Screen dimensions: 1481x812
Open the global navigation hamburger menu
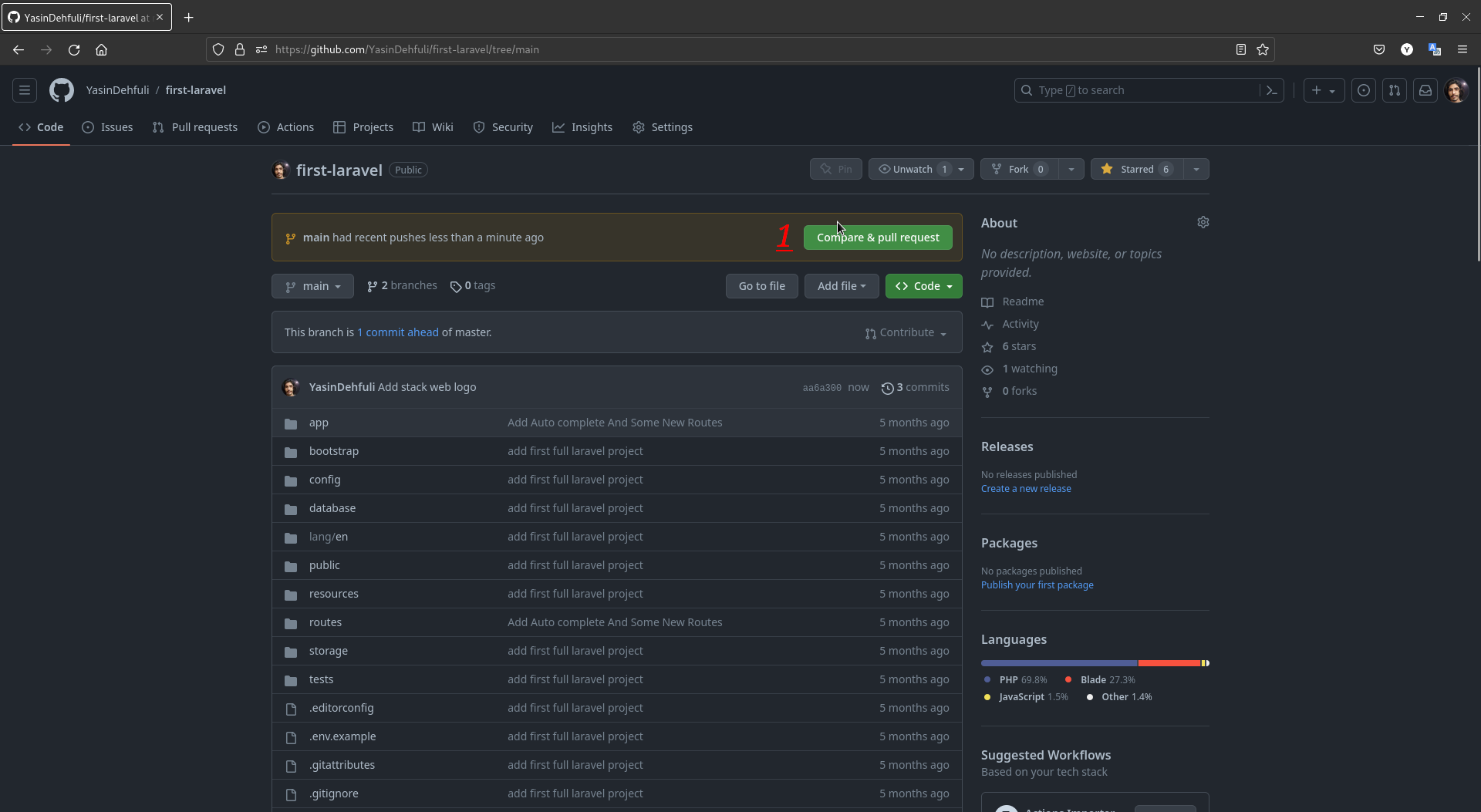(x=25, y=90)
